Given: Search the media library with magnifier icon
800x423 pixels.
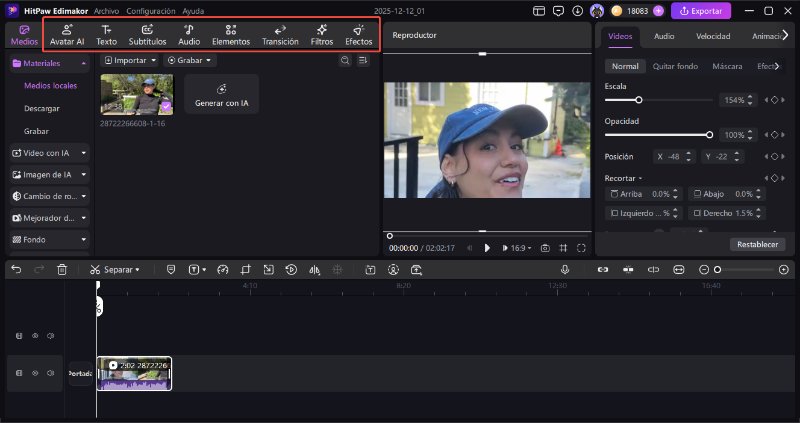Looking at the screenshot, I should 345,60.
